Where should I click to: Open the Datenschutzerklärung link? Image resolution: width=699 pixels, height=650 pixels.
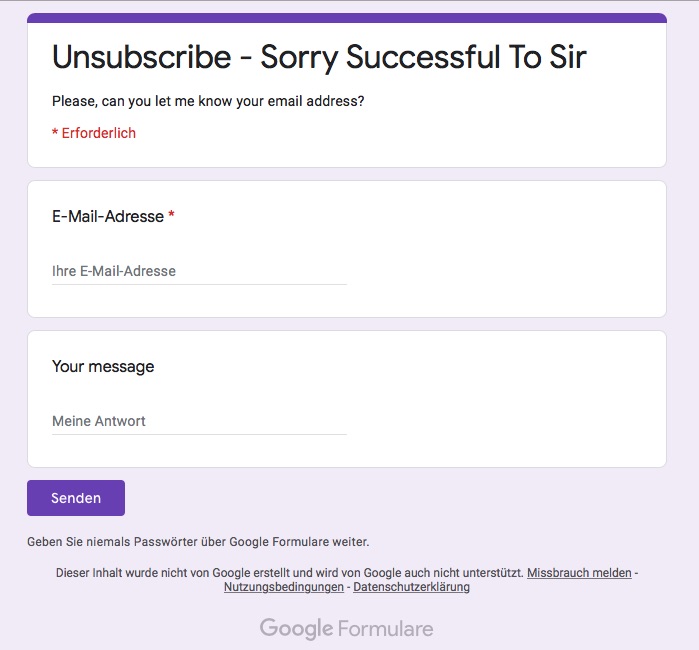point(411,587)
